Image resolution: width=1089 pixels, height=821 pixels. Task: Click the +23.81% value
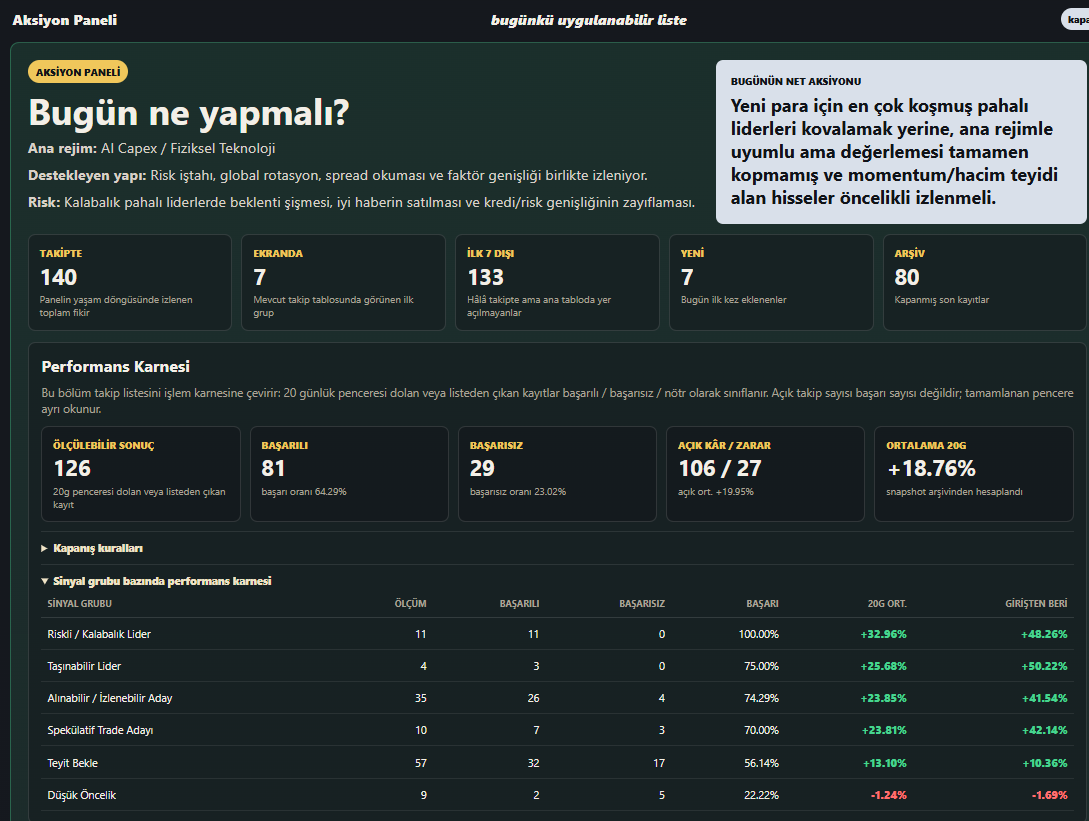[884, 730]
